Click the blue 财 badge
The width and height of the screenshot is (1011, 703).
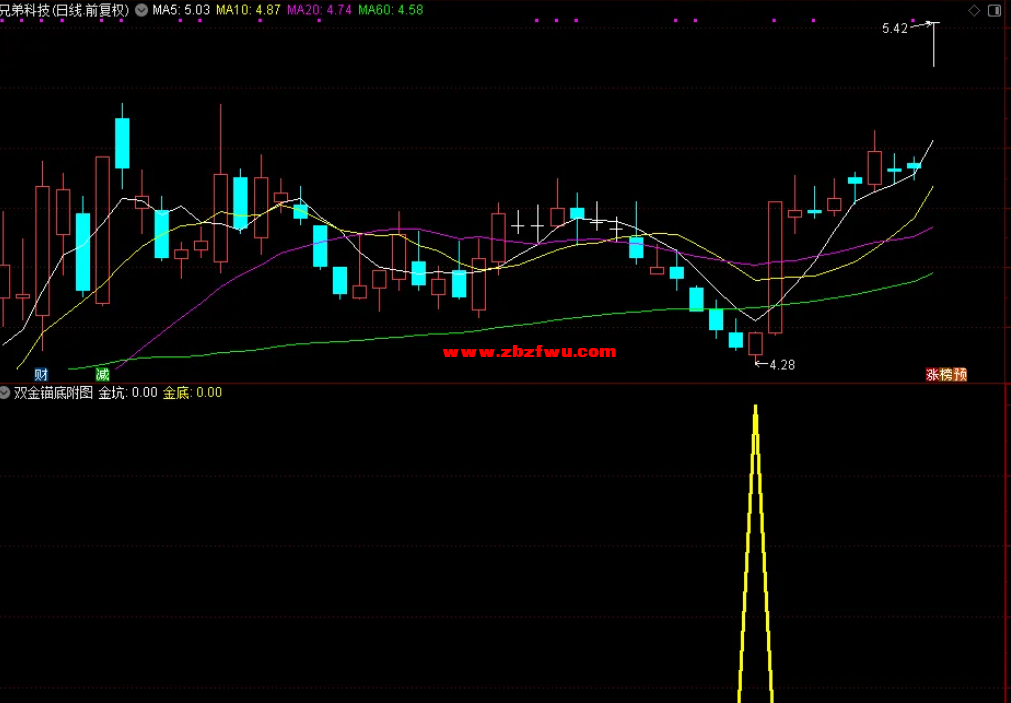pos(41,374)
